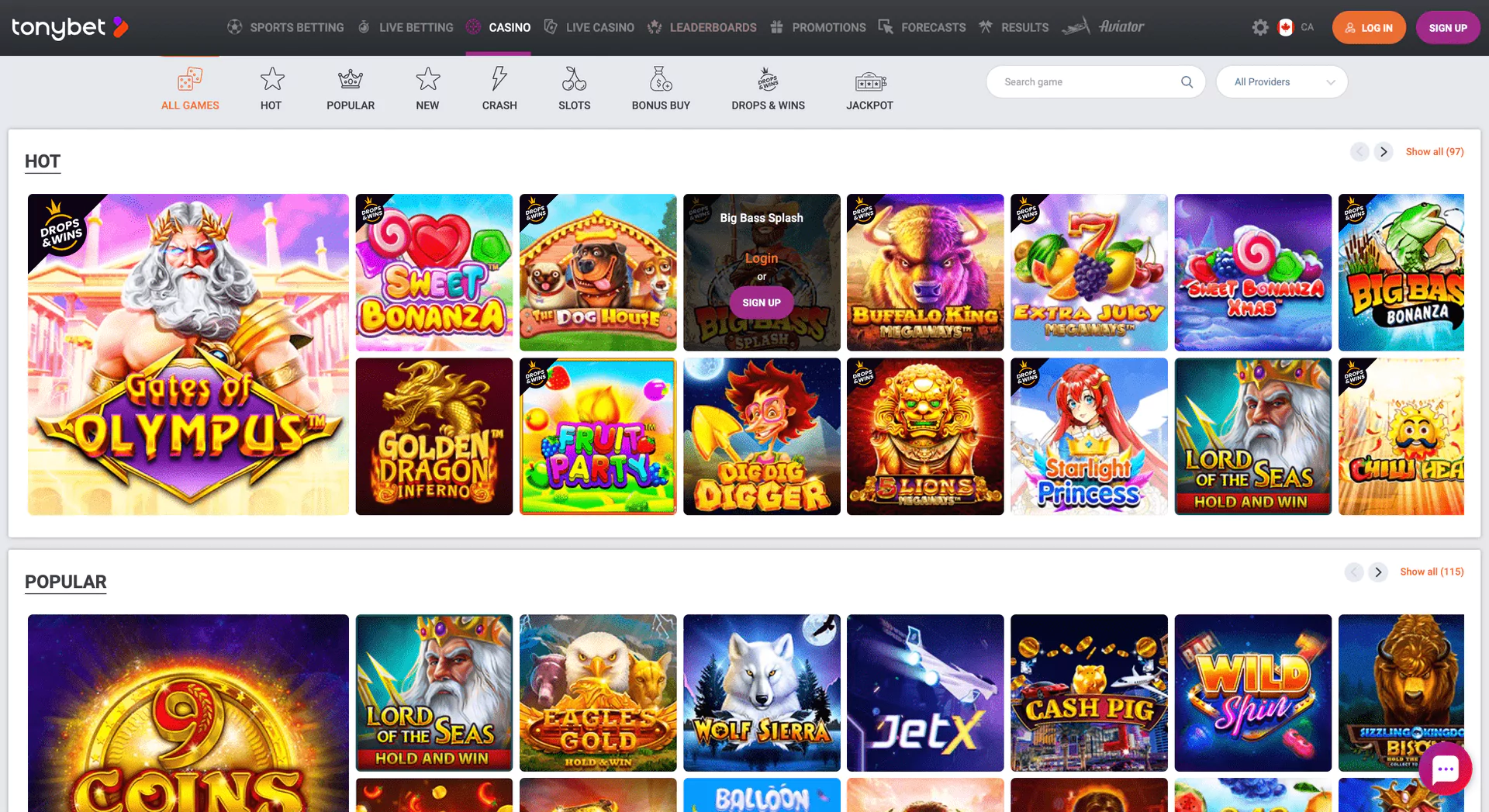Open the Casino tab
The image size is (1489, 812).
point(499,27)
